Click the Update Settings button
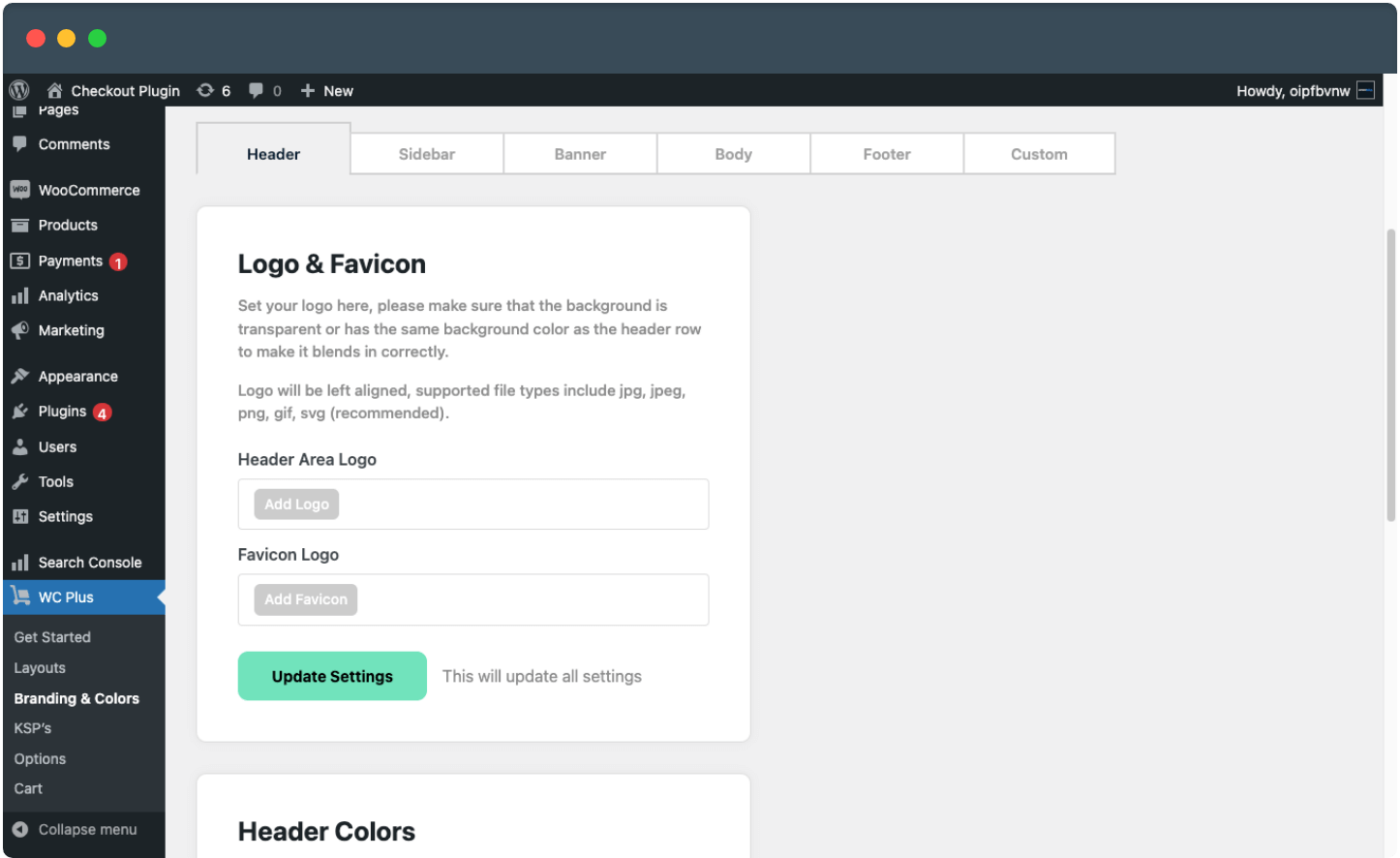This screenshot has width=1400, height=858. coord(332,676)
